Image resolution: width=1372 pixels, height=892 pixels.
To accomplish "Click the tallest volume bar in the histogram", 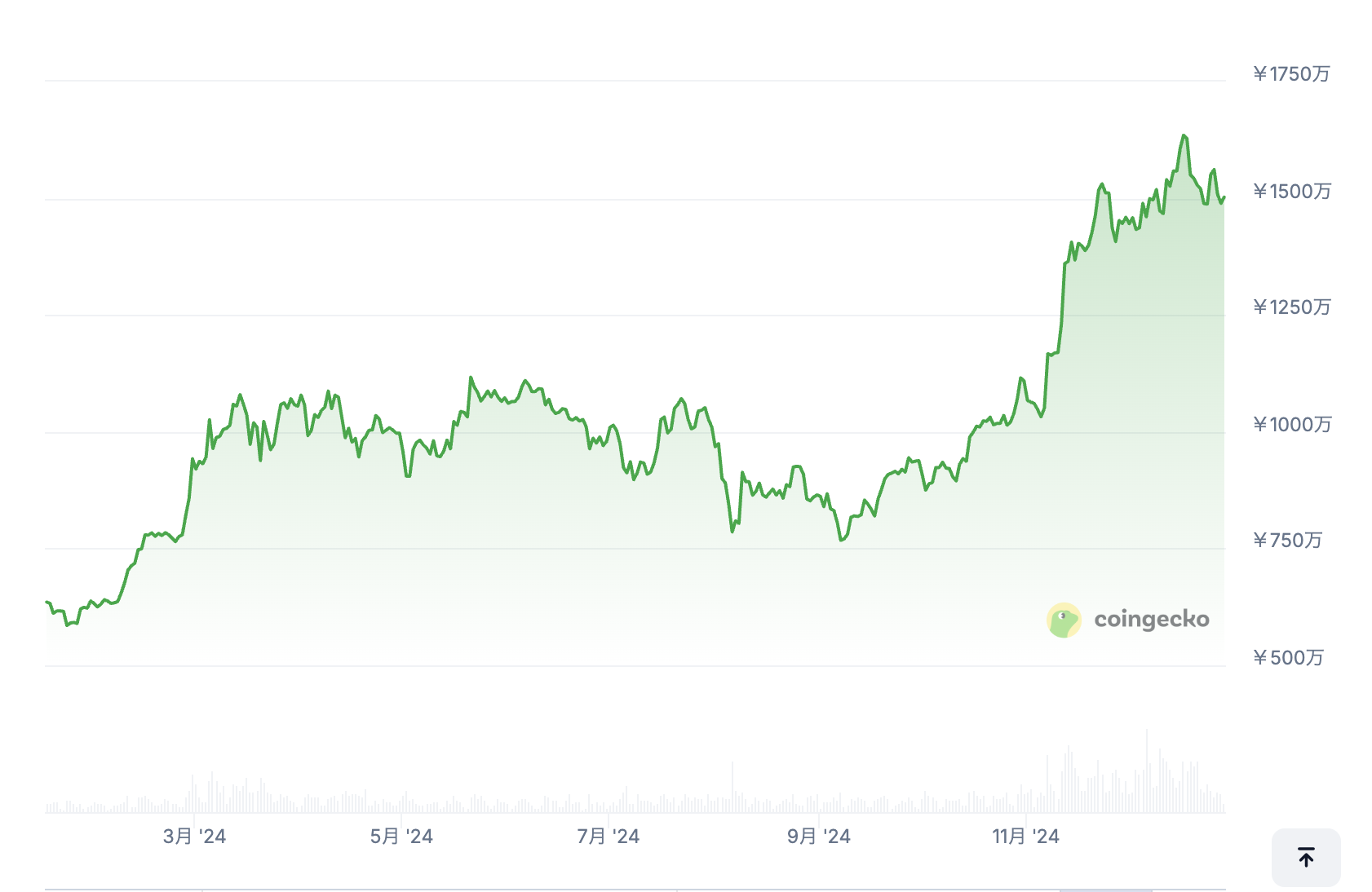I will click(1146, 771).
